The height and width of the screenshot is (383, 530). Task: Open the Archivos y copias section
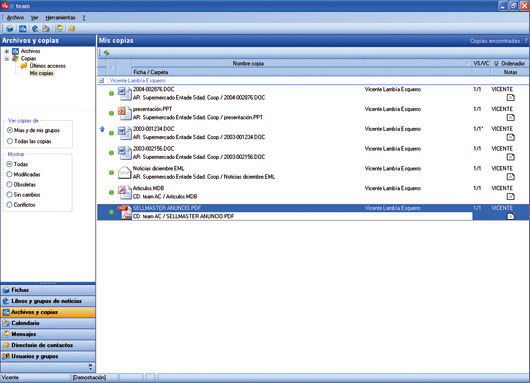click(x=48, y=312)
